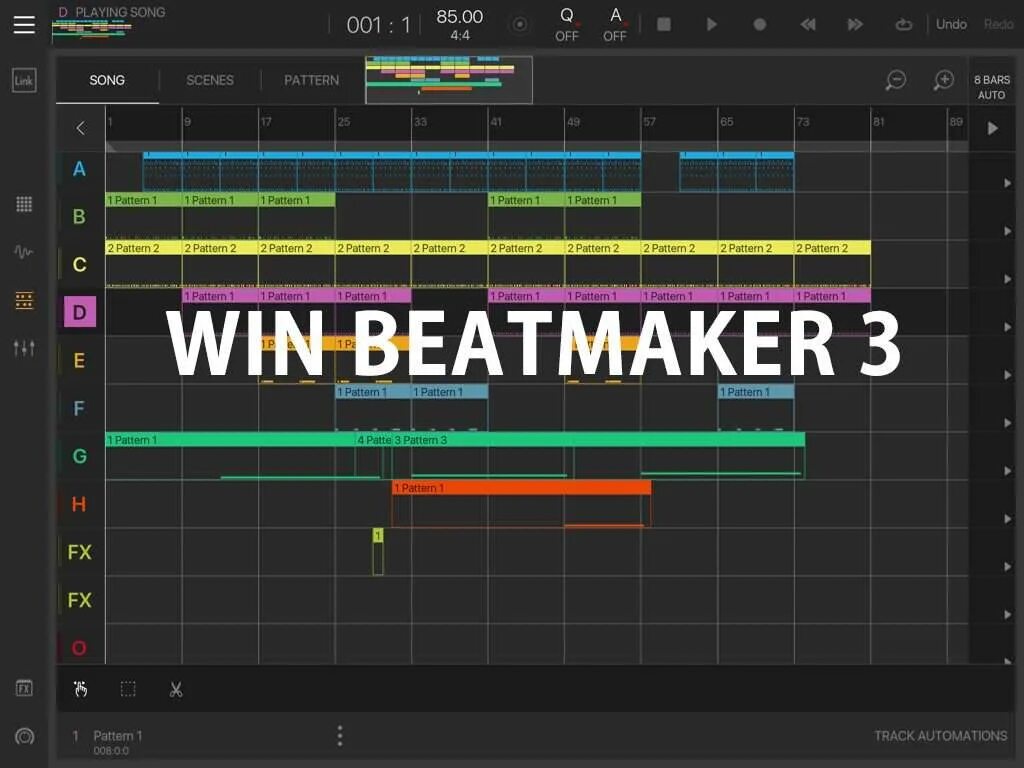This screenshot has height=768, width=1024.
Task: Expand track B arrow on right
Action: [1007, 231]
